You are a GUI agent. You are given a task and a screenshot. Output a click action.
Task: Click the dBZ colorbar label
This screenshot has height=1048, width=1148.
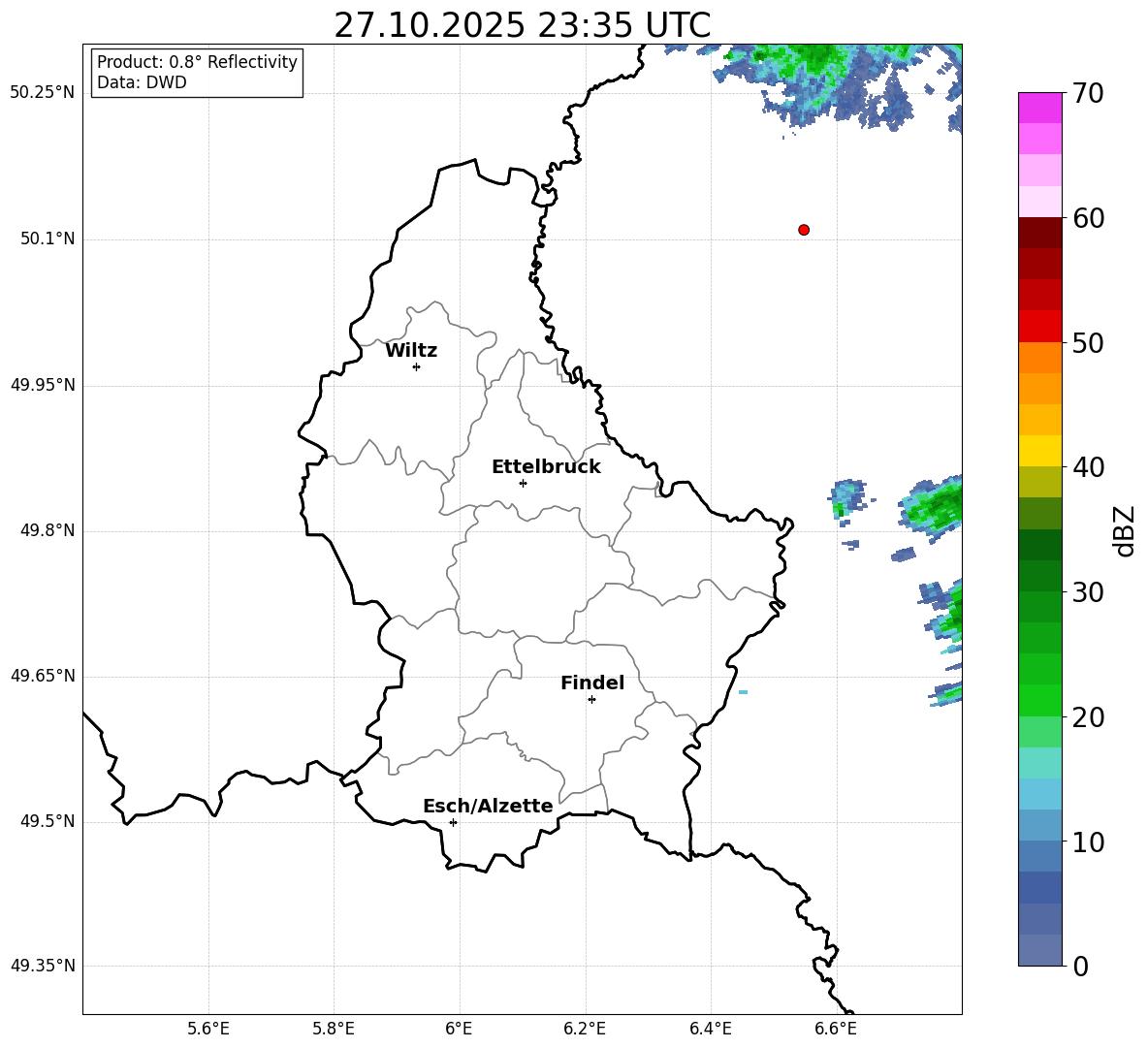pos(1124,530)
